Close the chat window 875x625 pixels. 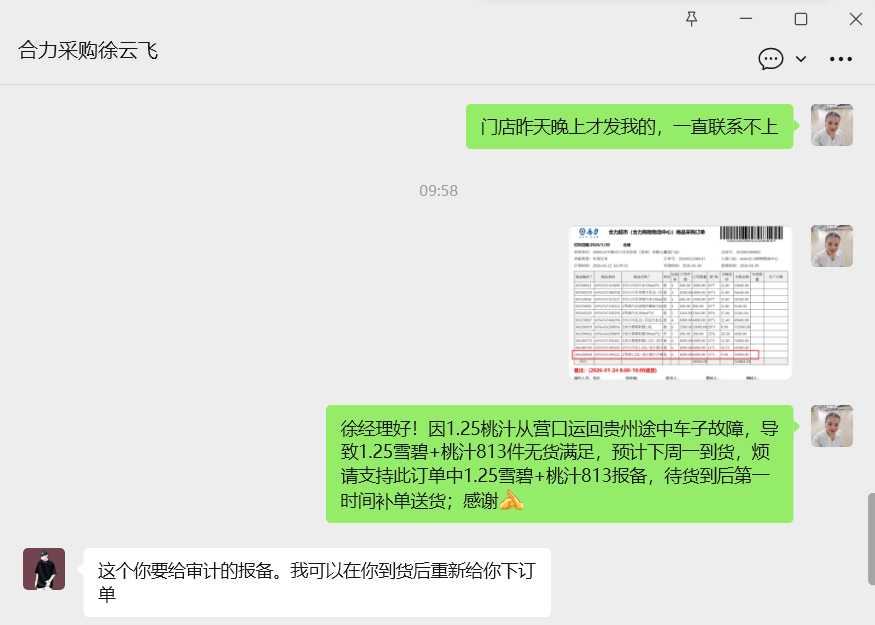click(x=855, y=19)
